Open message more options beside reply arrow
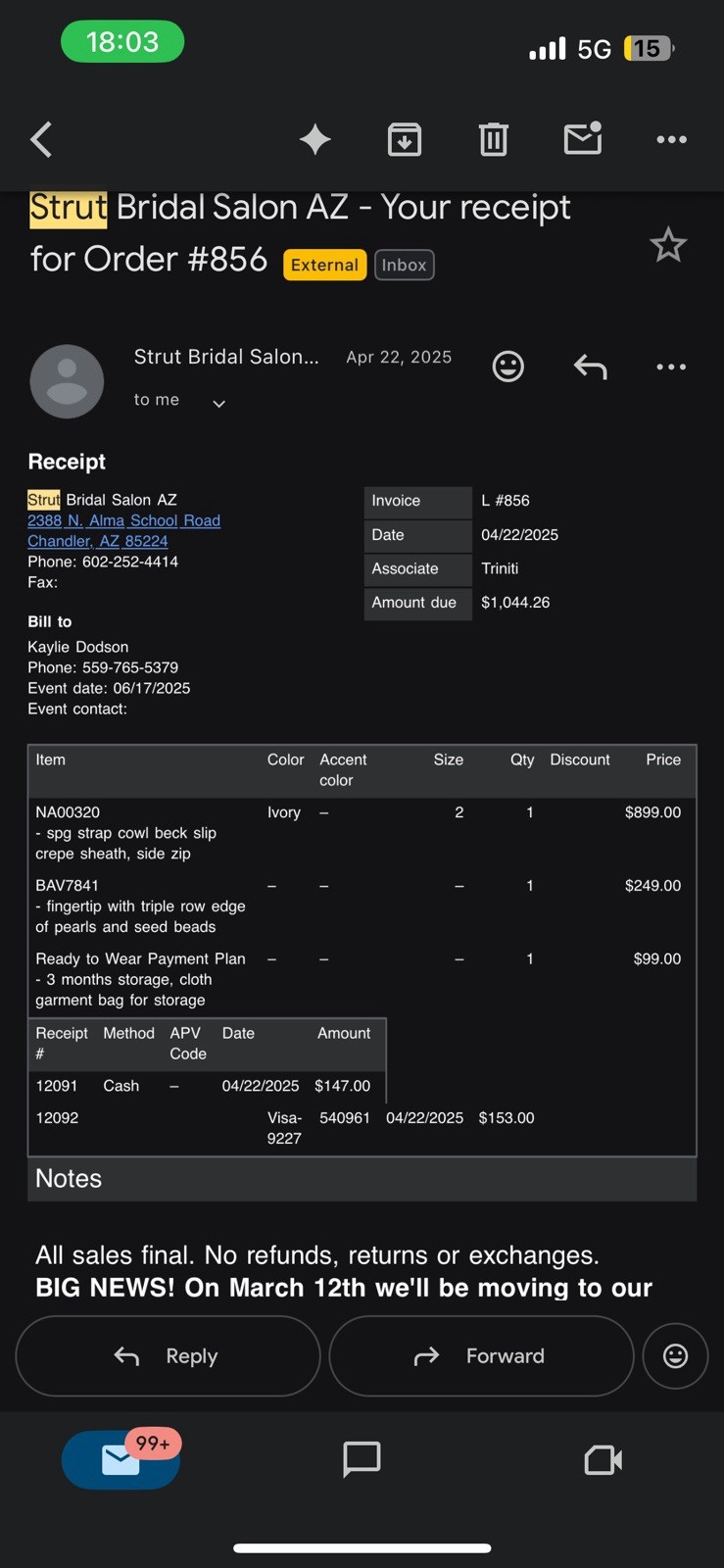This screenshot has width=724, height=1568. (671, 367)
